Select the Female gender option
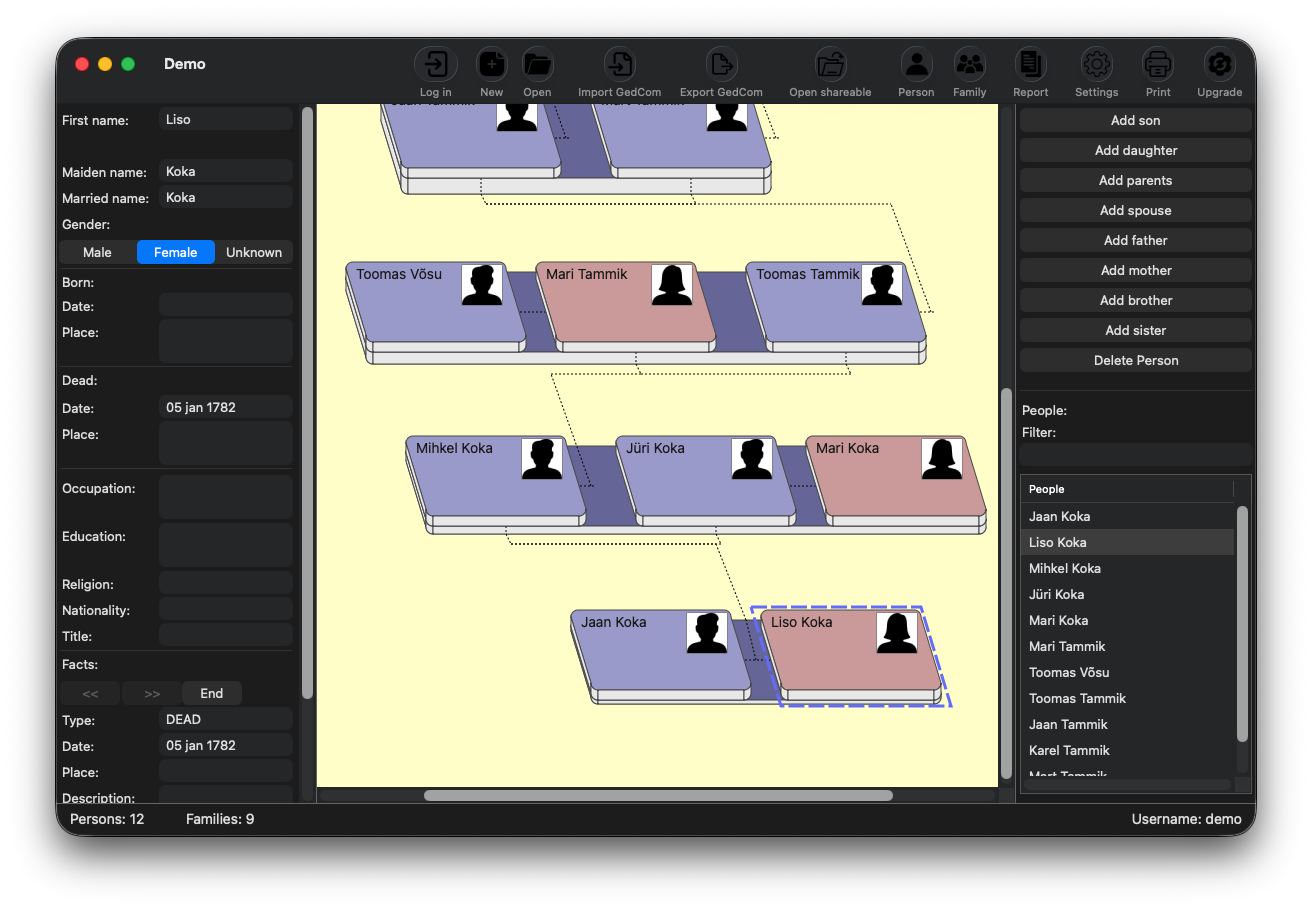This screenshot has width=1312, height=910. [x=175, y=252]
